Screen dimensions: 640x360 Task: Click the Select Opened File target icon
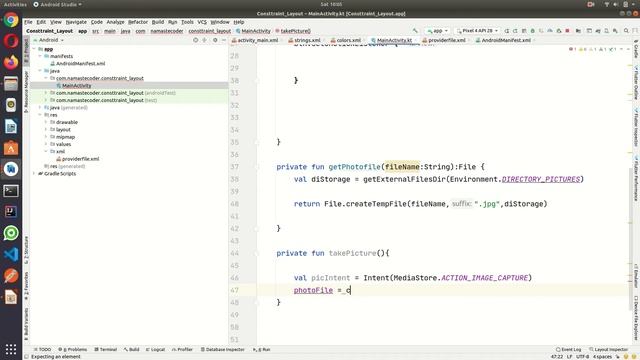click(x=196, y=40)
